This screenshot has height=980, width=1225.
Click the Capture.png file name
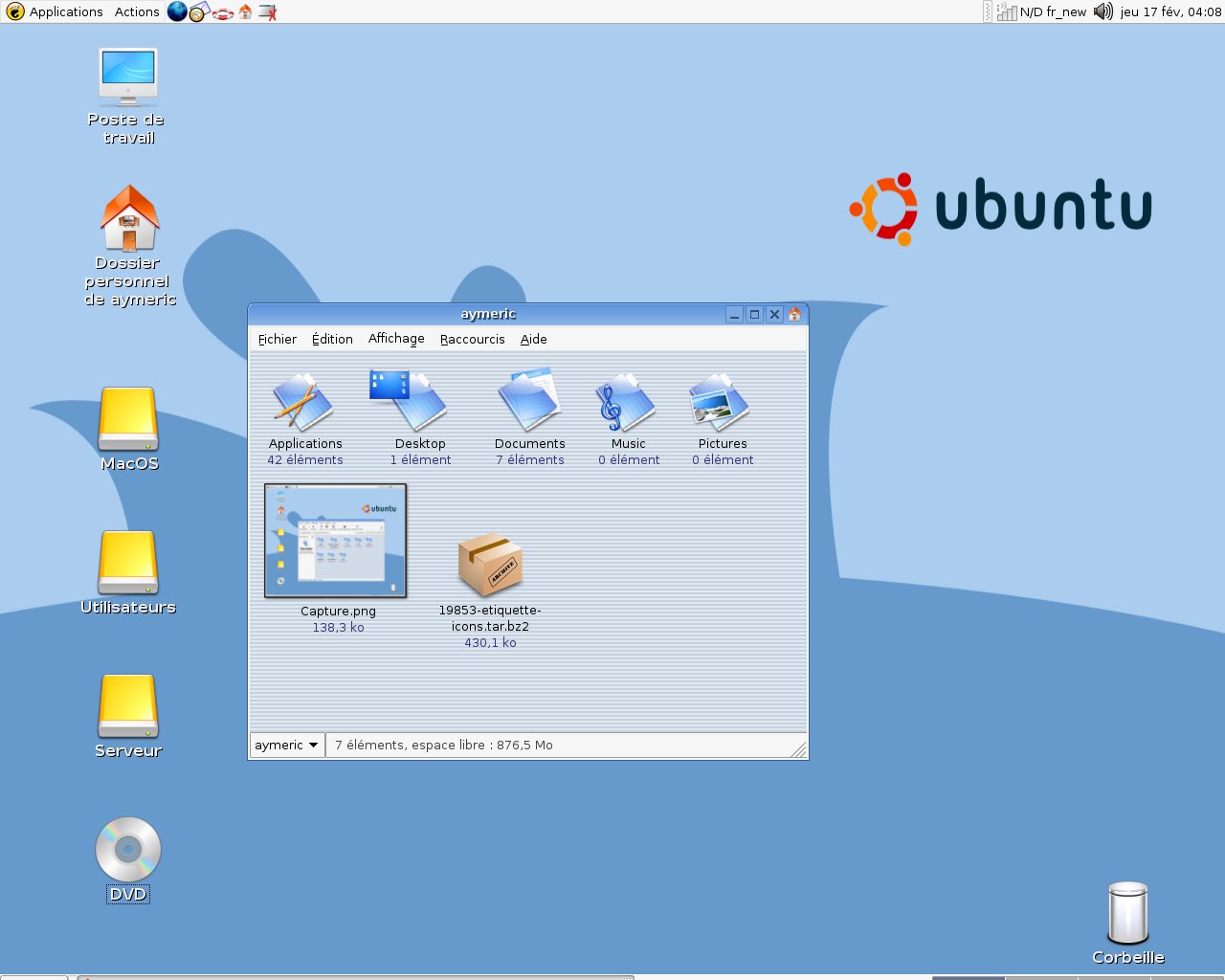(338, 612)
